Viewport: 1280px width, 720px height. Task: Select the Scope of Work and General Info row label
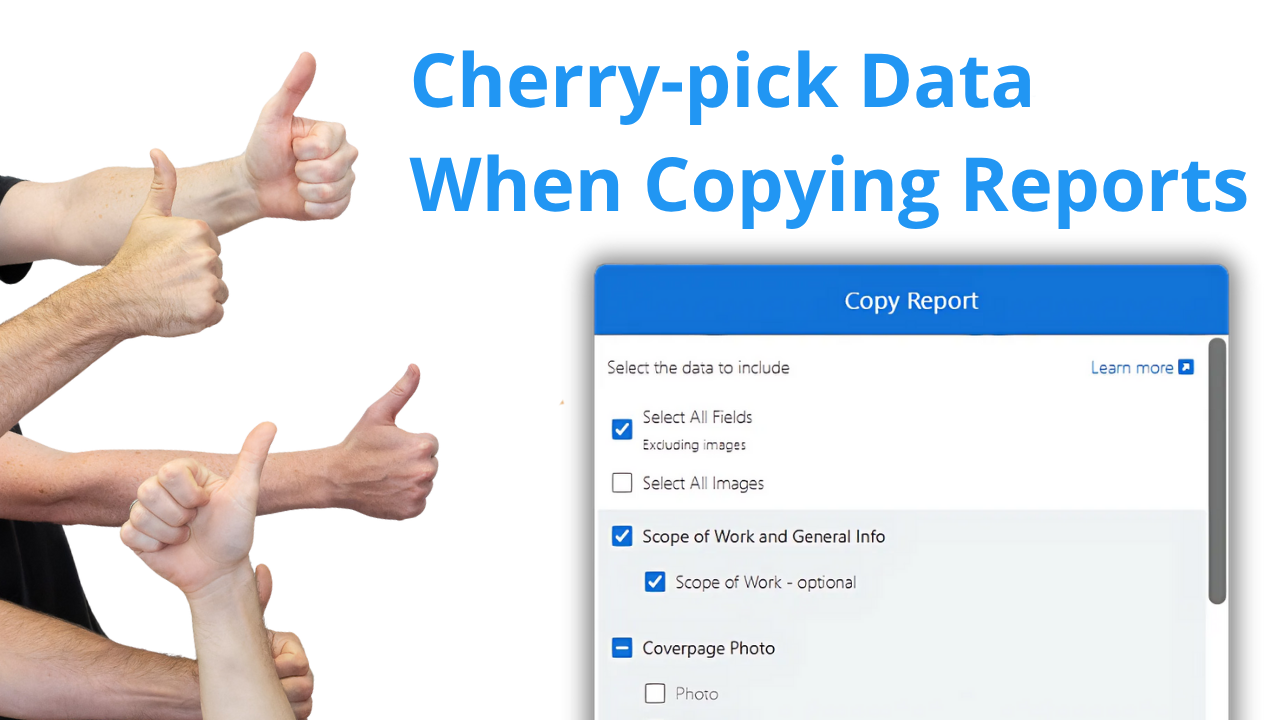763,537
